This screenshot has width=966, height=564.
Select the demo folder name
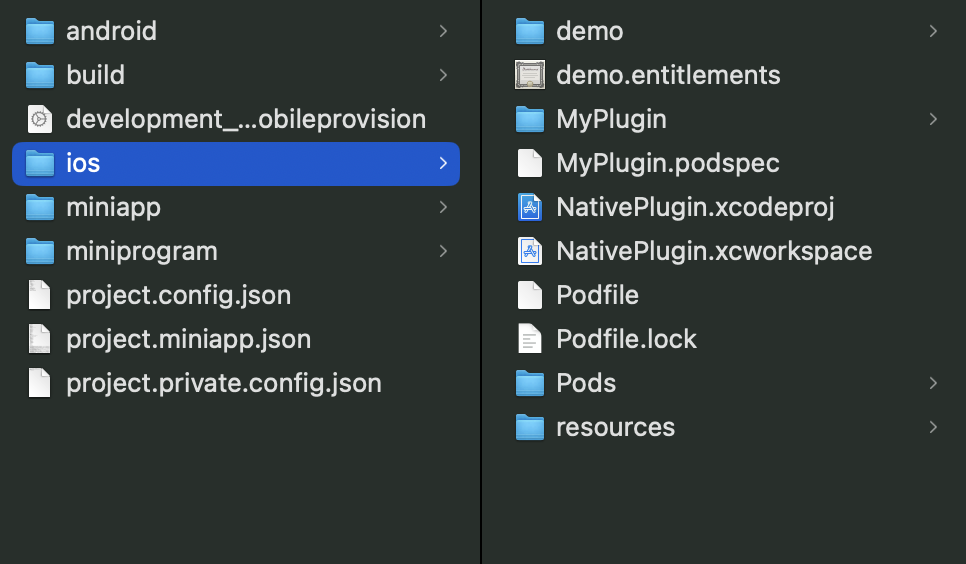(590, 31)
